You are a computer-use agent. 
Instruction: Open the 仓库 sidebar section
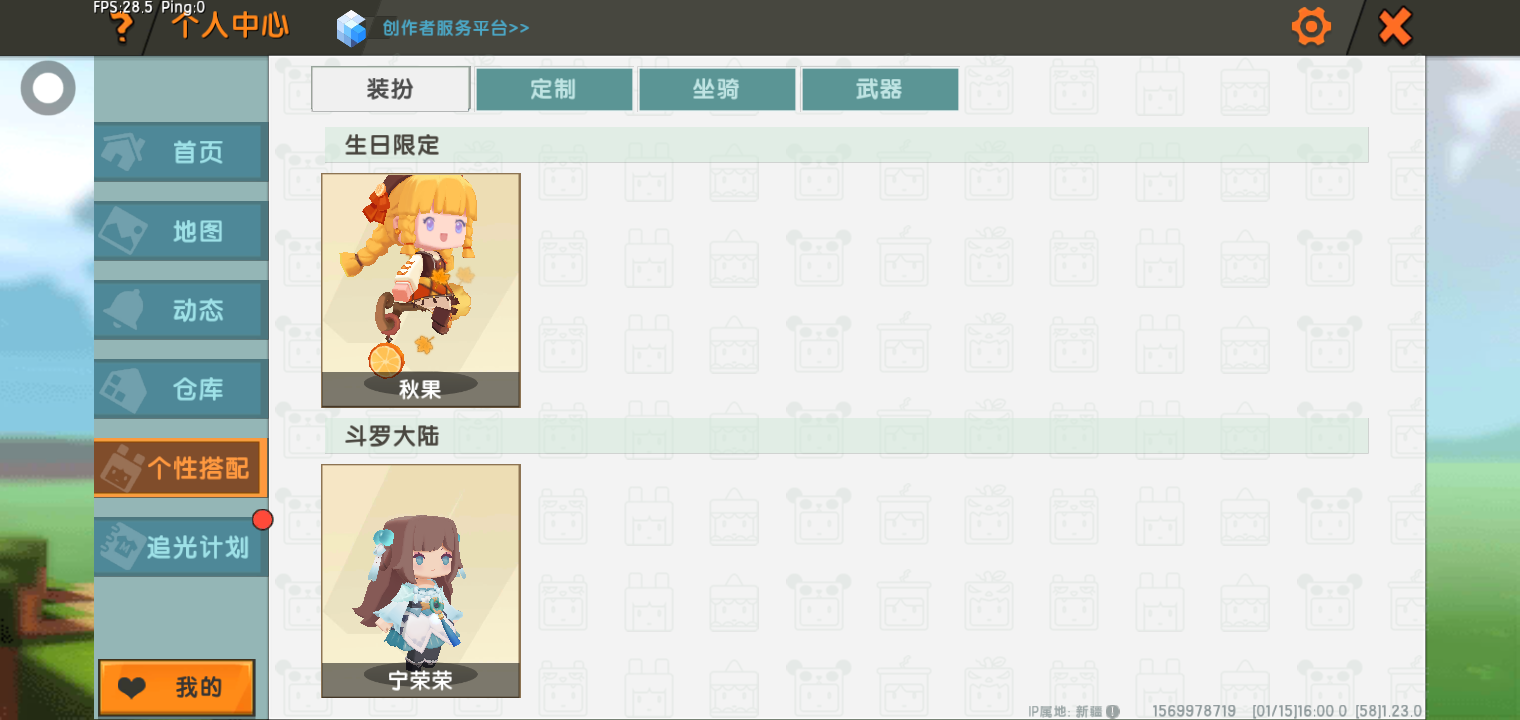click(181, 389)
